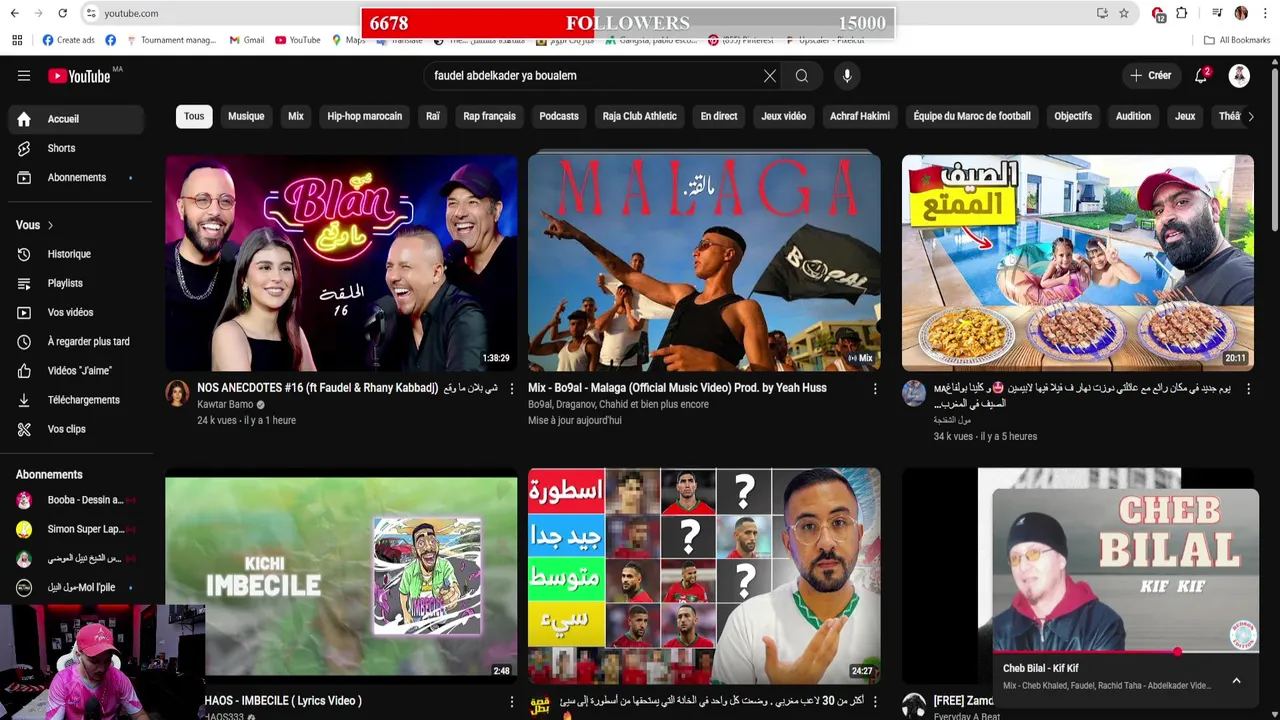Image resolution: width=1280 pixels, height=720 pixels.
Task: Open the Simon Super Lap... subscription
Action: pyautogui.click(x=76, y=529)
